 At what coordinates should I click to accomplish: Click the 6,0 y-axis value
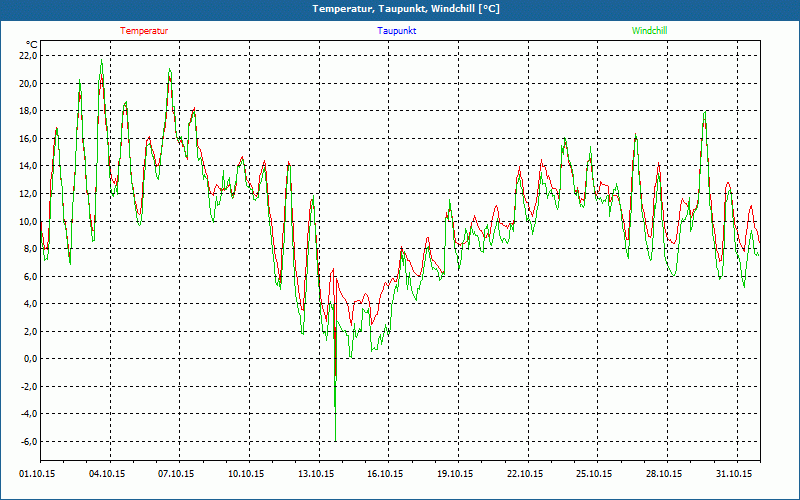coord(31,276)
